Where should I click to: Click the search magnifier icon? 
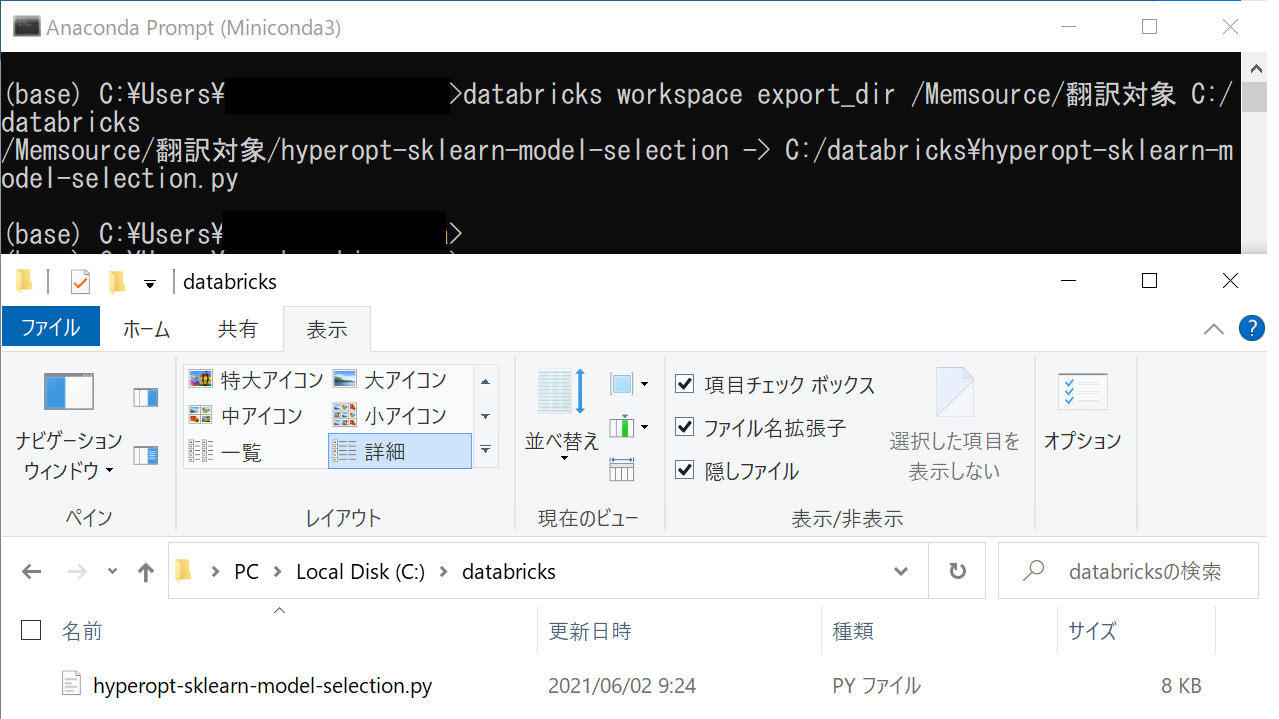(1033, 571)
